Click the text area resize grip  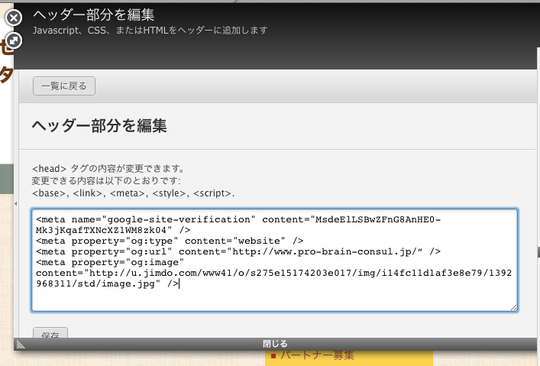click(x=513, y=307)
